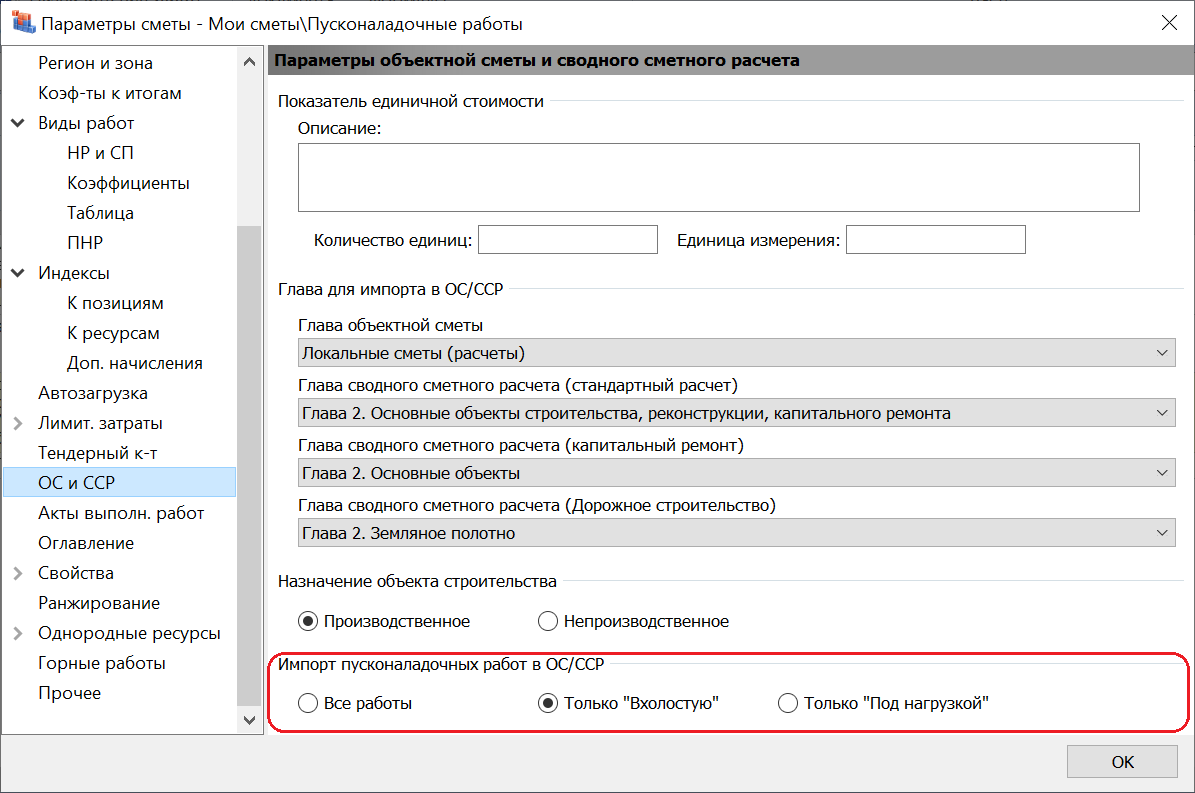Collapse the Индексы tree node
The width and height of the screenshot is (1195, 793).
pos(18,273)
